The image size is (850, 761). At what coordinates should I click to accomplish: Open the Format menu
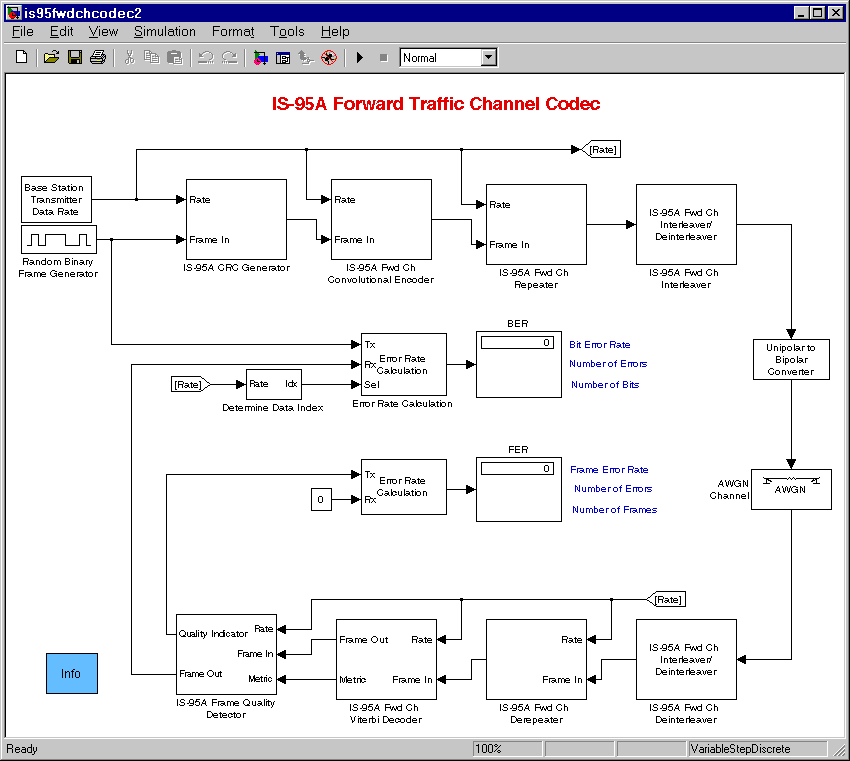[x=233, y=31]
